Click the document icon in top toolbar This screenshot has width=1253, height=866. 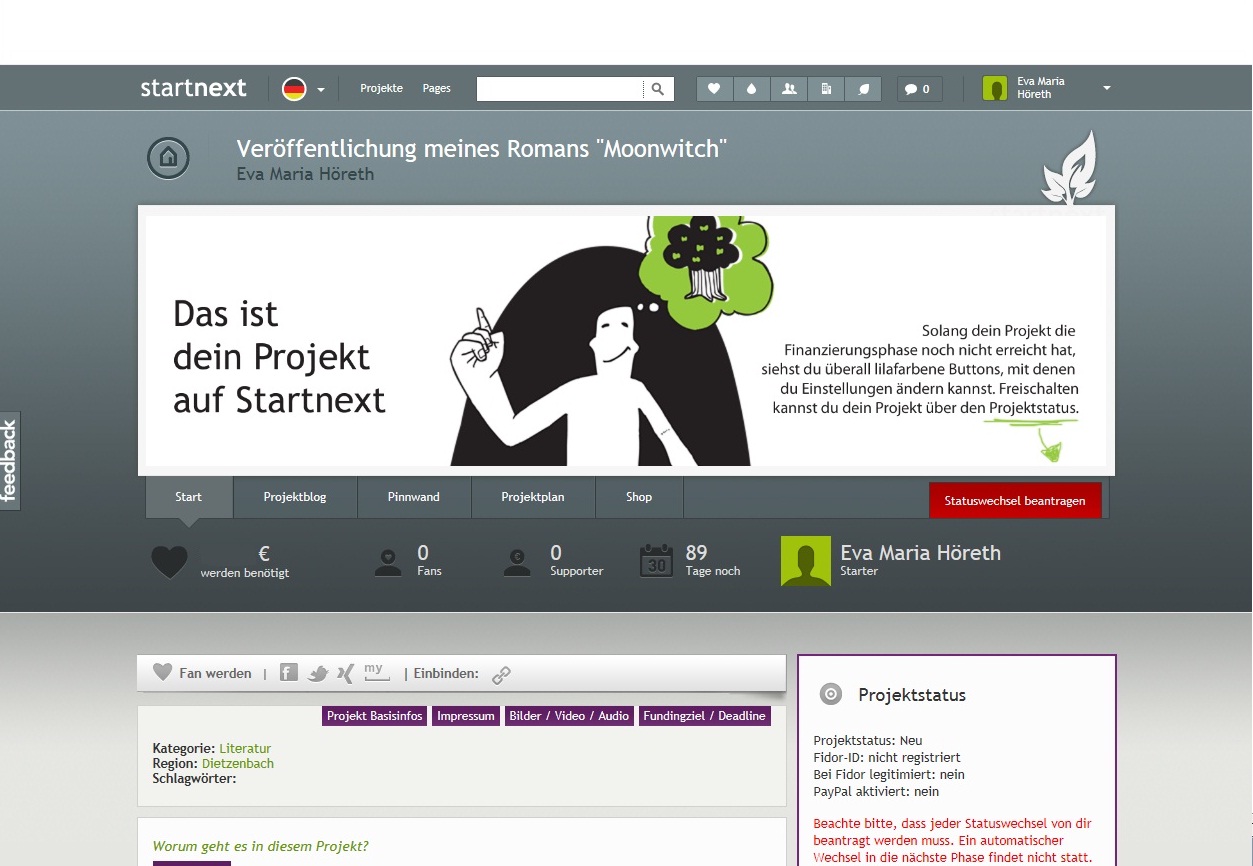(x=826, y=89)
